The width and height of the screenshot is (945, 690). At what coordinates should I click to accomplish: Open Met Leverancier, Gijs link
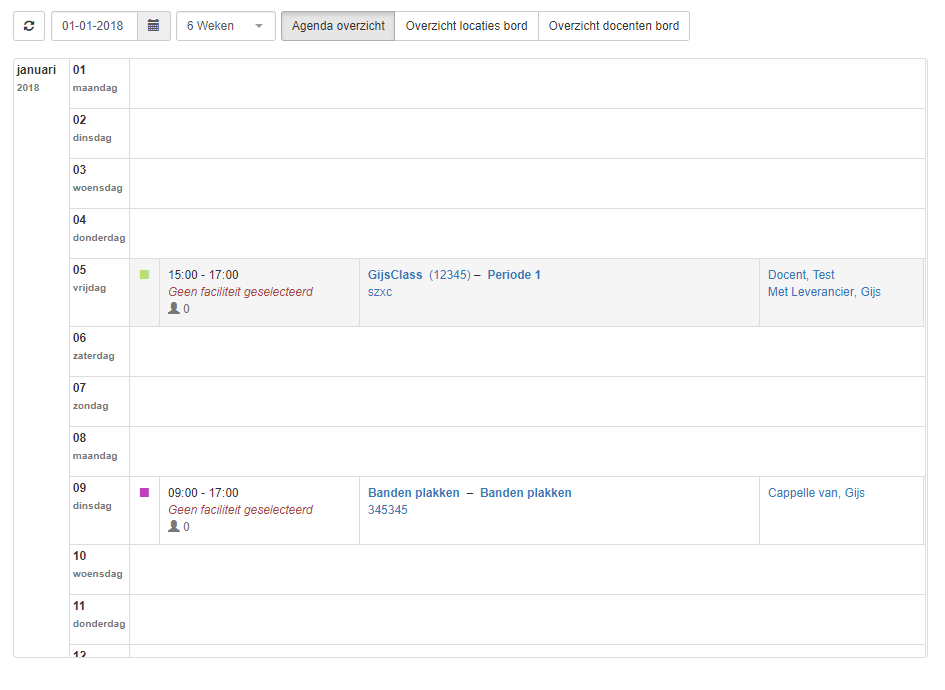(x=824, y=292)
